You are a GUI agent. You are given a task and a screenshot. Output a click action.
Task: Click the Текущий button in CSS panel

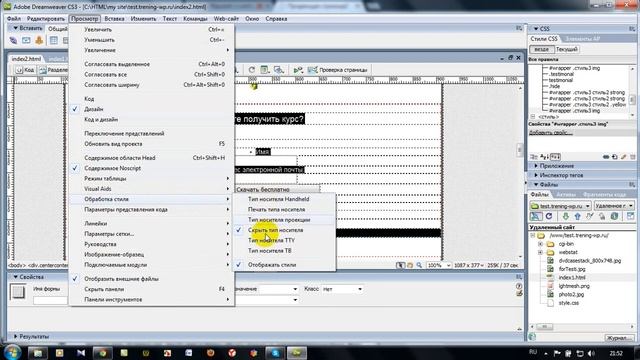coord(567,49)
